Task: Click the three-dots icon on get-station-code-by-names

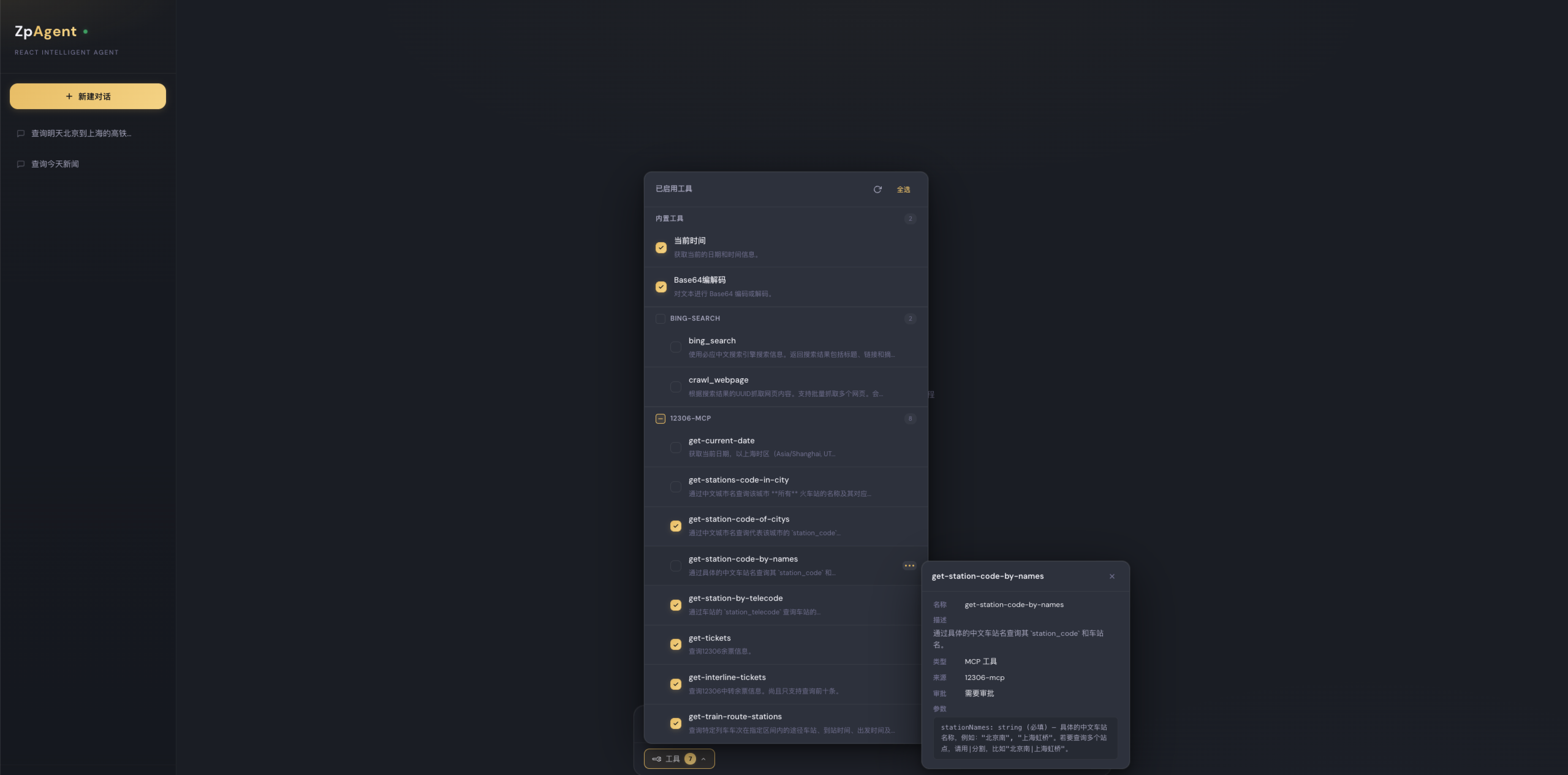Action: pos(909,566)
